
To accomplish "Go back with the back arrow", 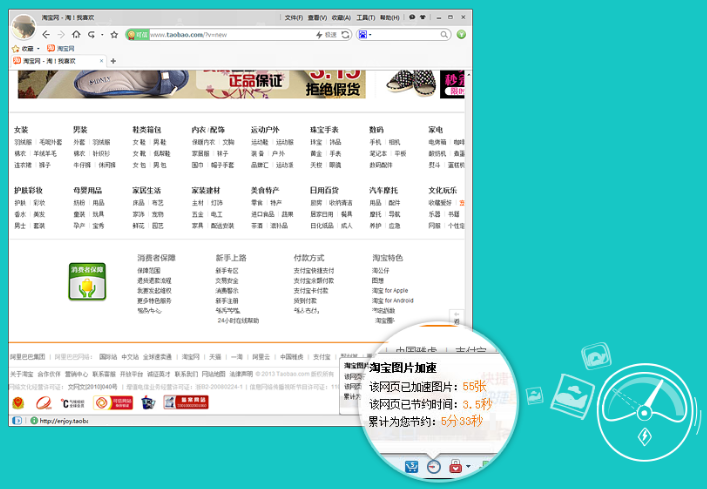I will 46,35.
